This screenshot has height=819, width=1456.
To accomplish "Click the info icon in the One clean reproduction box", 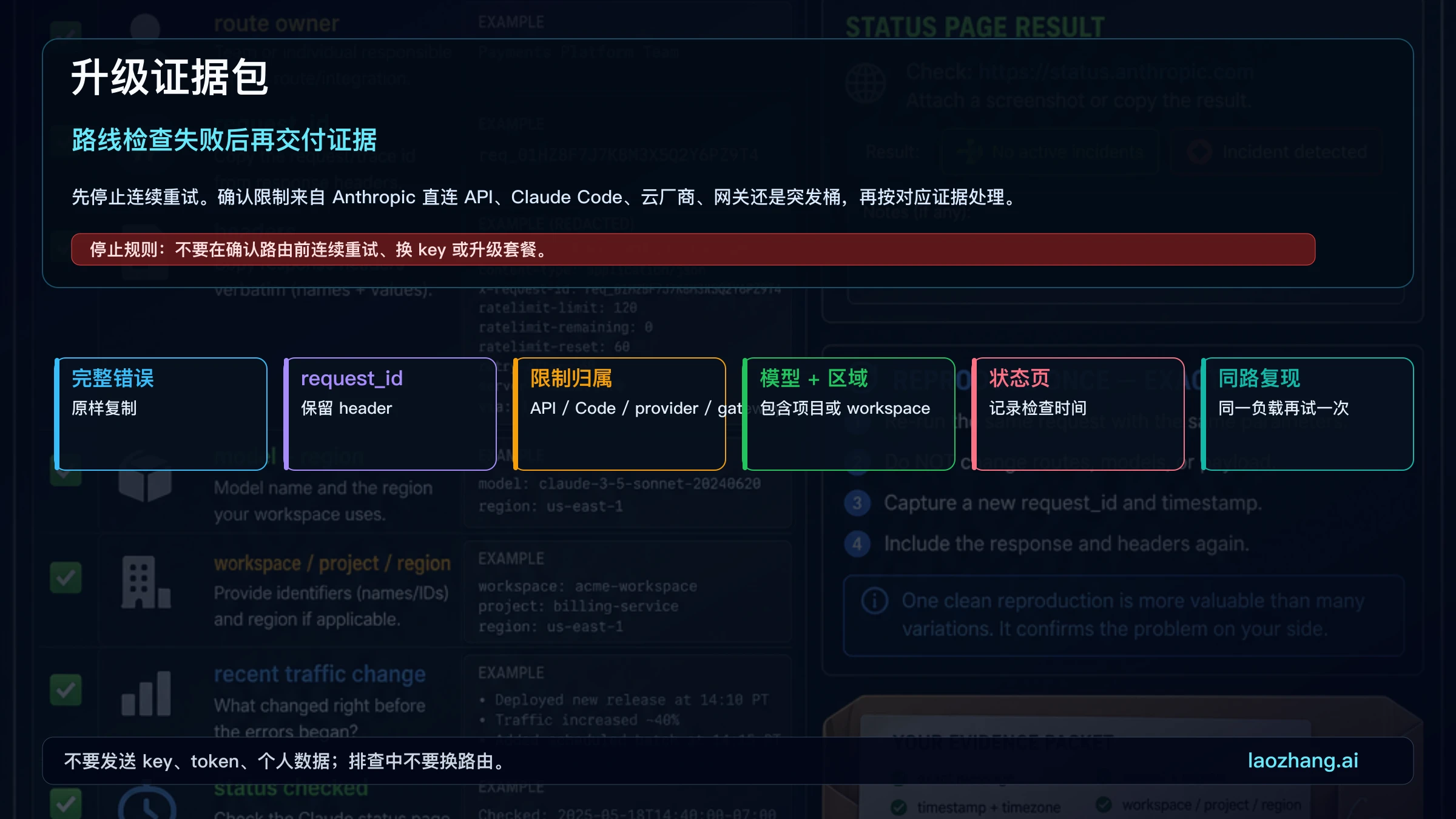I will [x=874, y=601].
